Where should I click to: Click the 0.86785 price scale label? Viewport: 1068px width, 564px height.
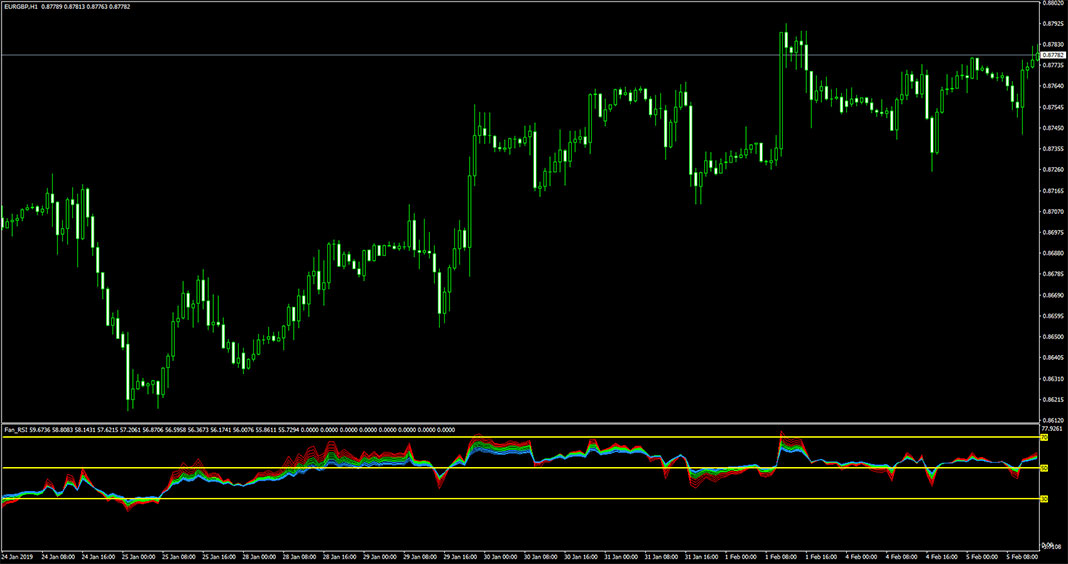tap(1053, 274)
